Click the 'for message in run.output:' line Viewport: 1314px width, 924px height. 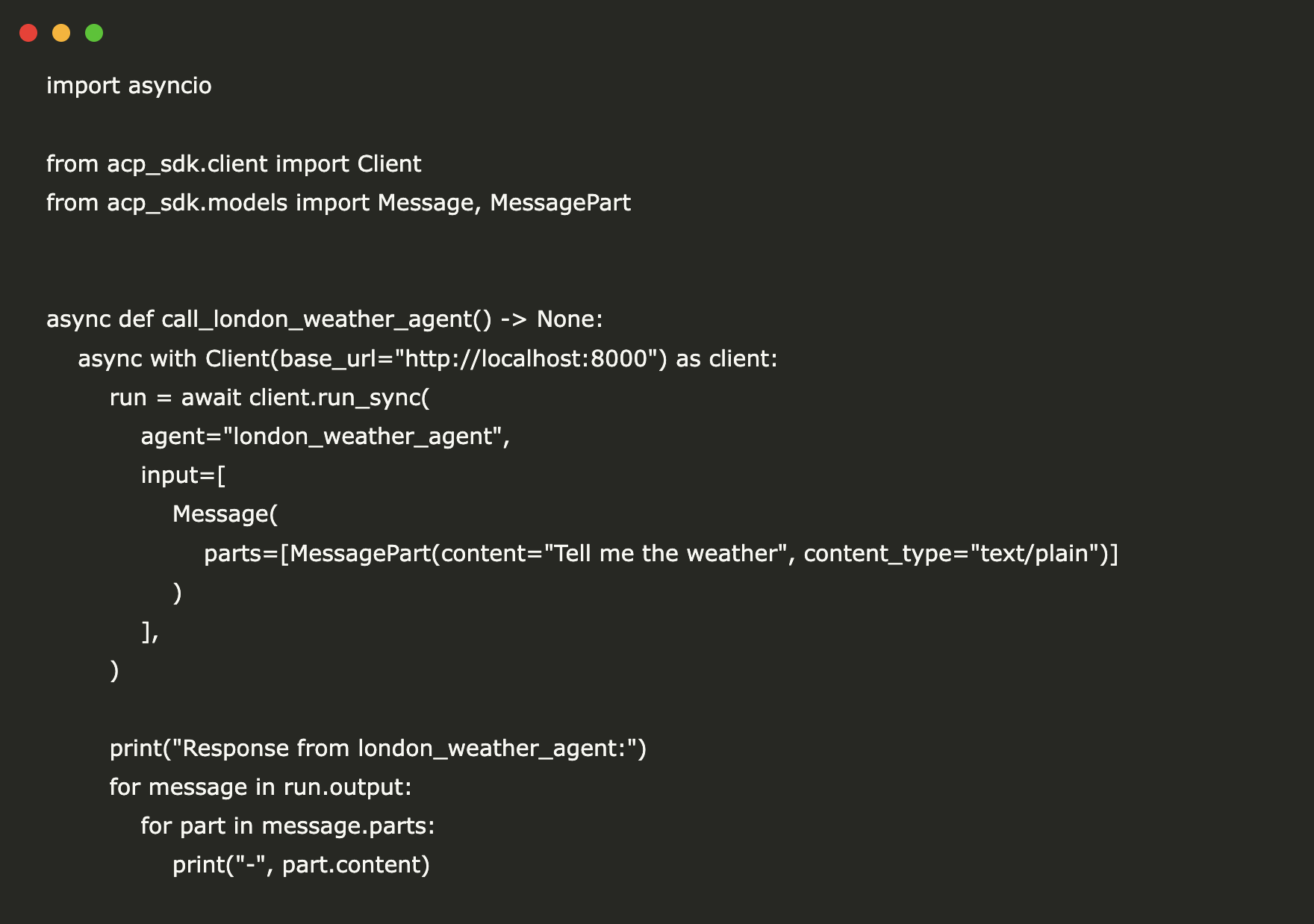tap(260, 787)
